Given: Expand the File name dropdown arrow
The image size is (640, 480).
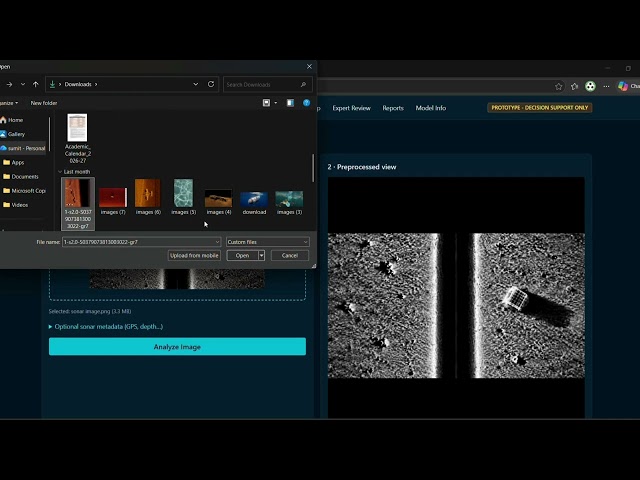Looking at the screenshot, I should (217, 242).
